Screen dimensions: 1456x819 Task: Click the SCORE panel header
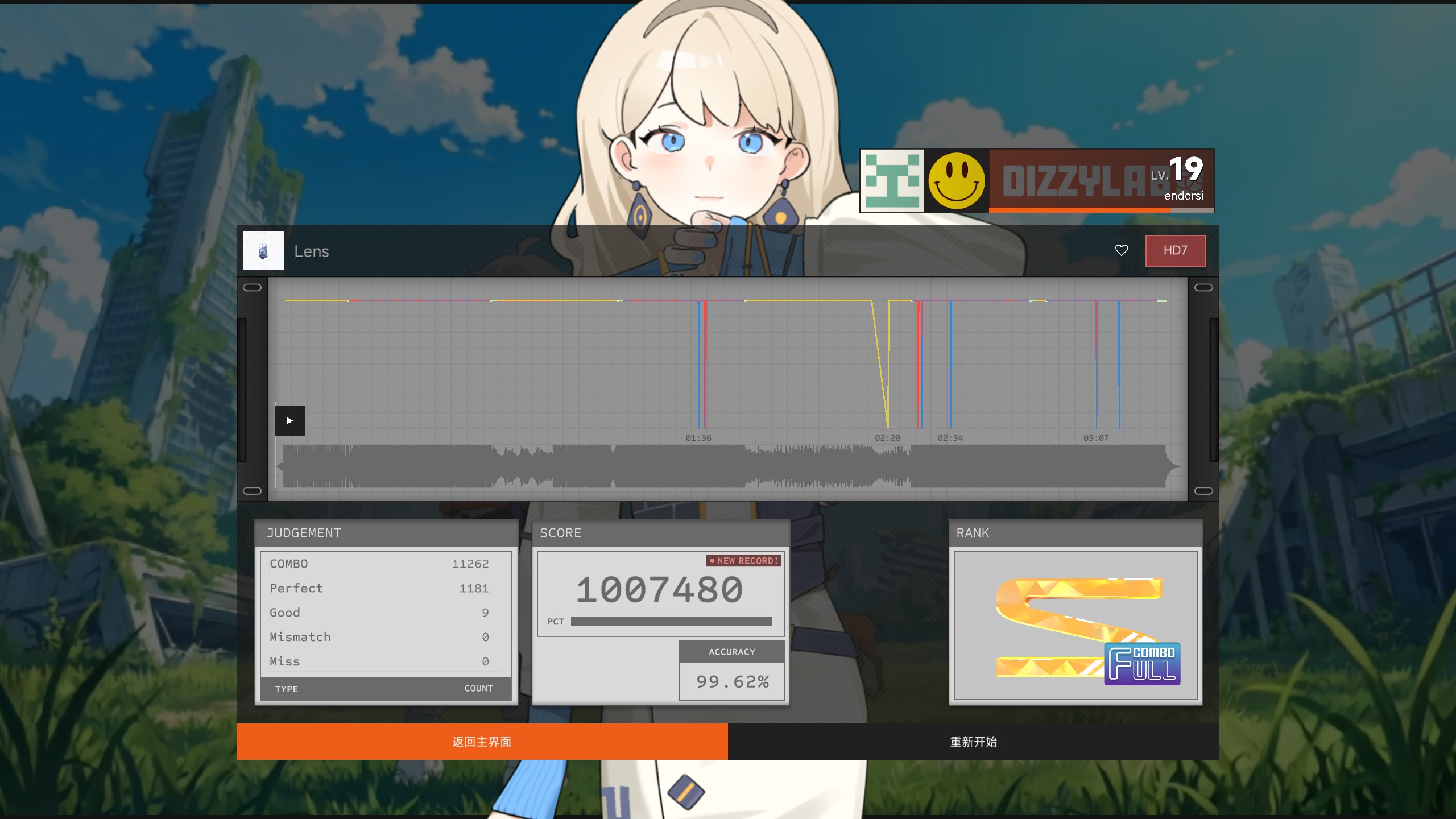pyautogui.click(x=661, y=533)
